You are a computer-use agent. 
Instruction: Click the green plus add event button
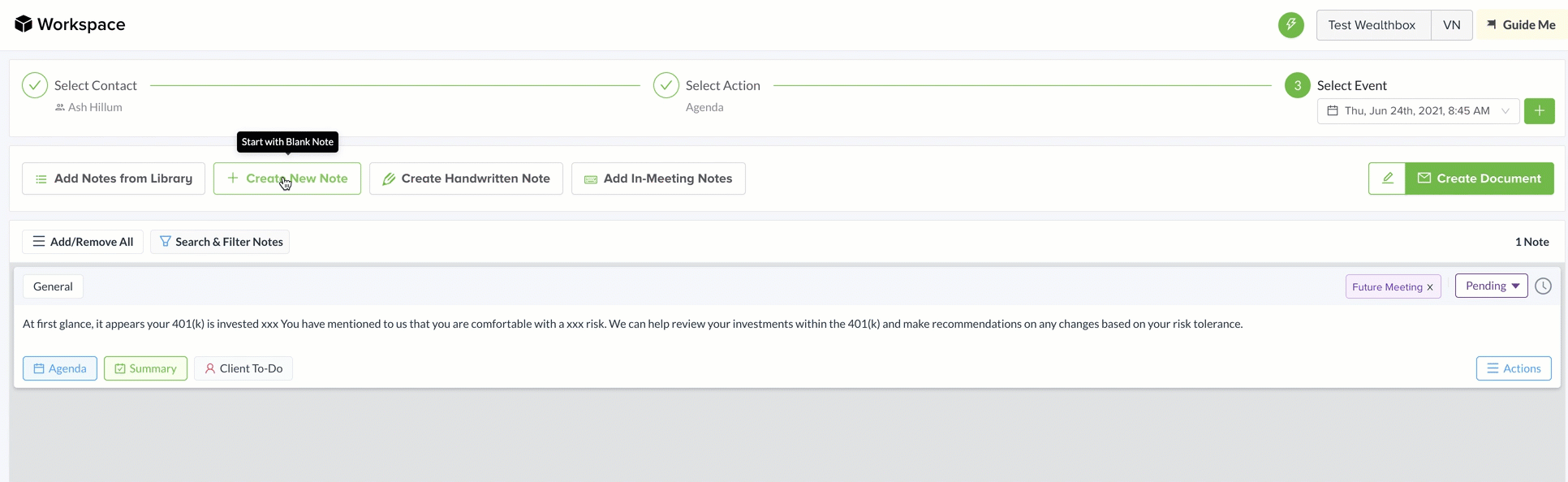[x=1539, y=111]
